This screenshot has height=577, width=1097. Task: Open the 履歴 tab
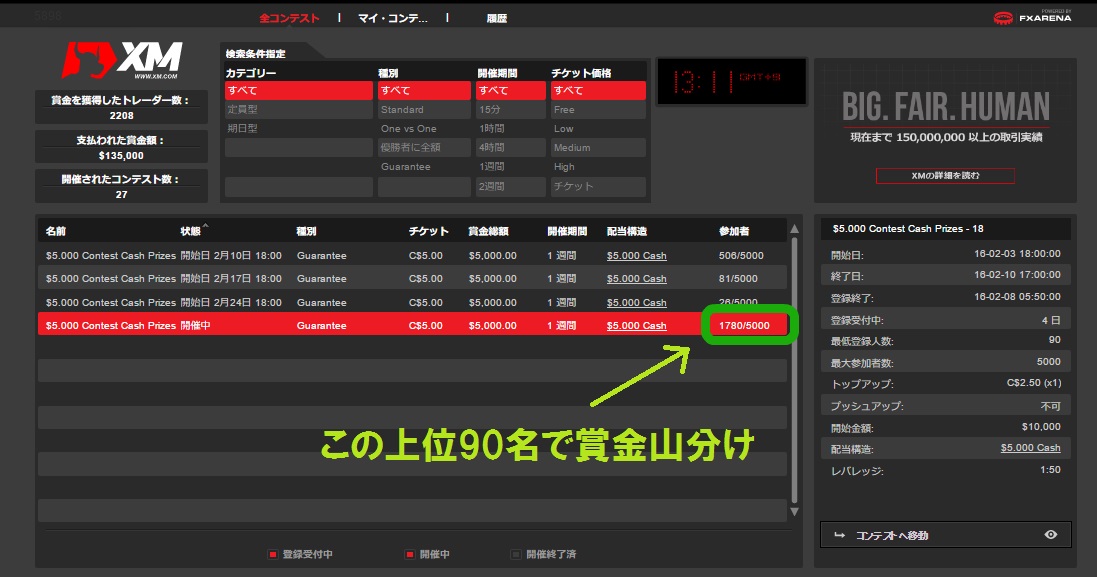pos(497,18)
